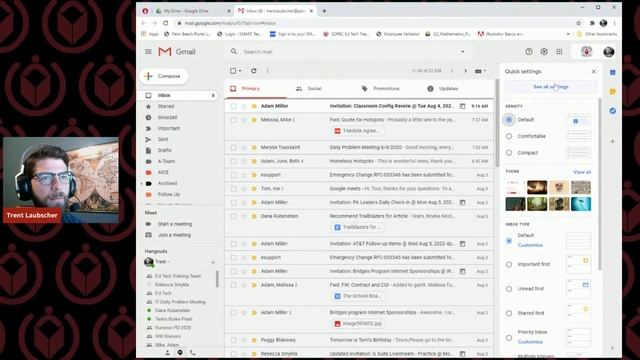
Task: Toggle importance marker on Maryse Toussaint email
Action: (253, 147)
